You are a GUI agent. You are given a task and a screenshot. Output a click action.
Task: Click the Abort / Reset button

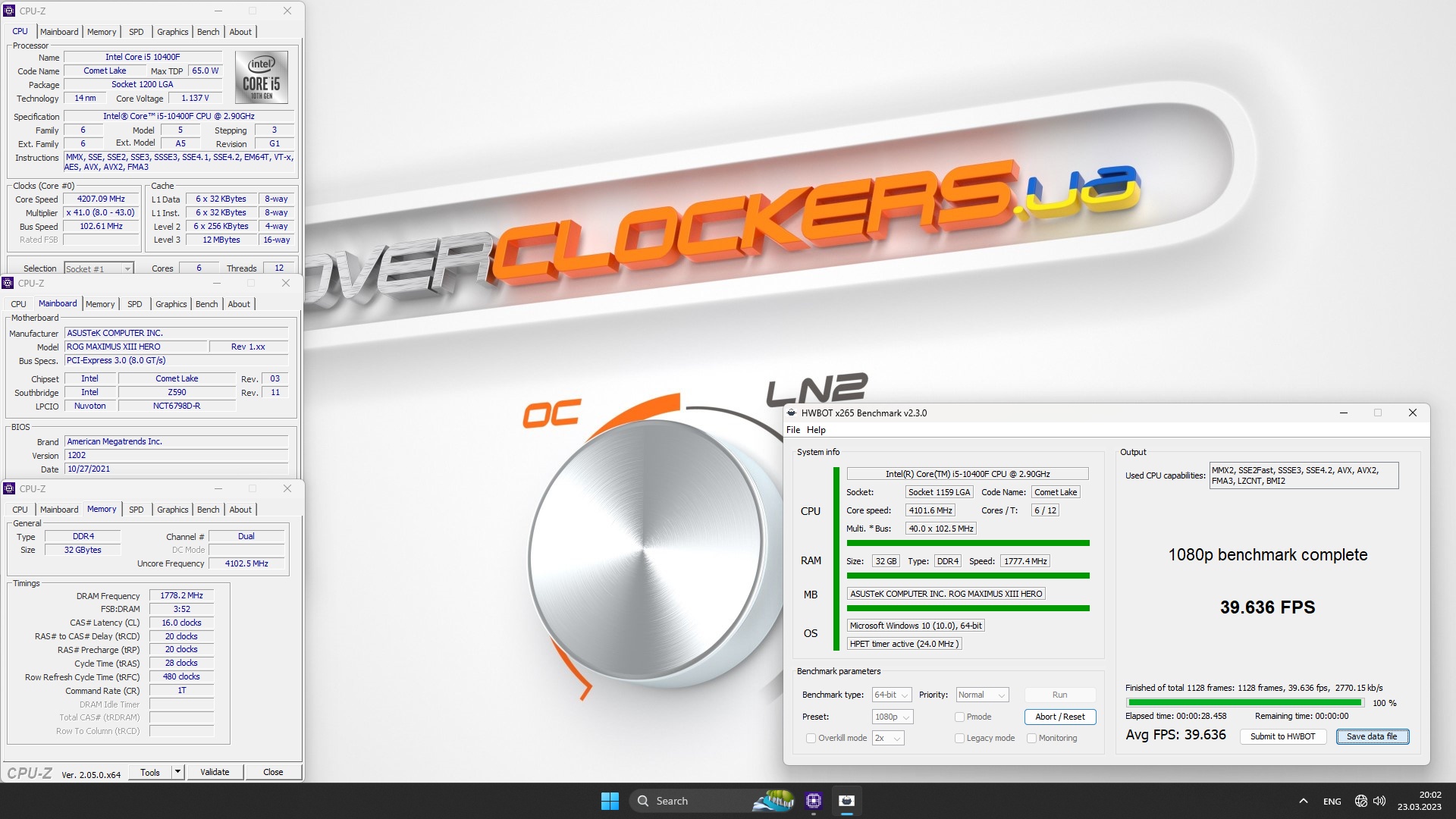(1060, 717)
